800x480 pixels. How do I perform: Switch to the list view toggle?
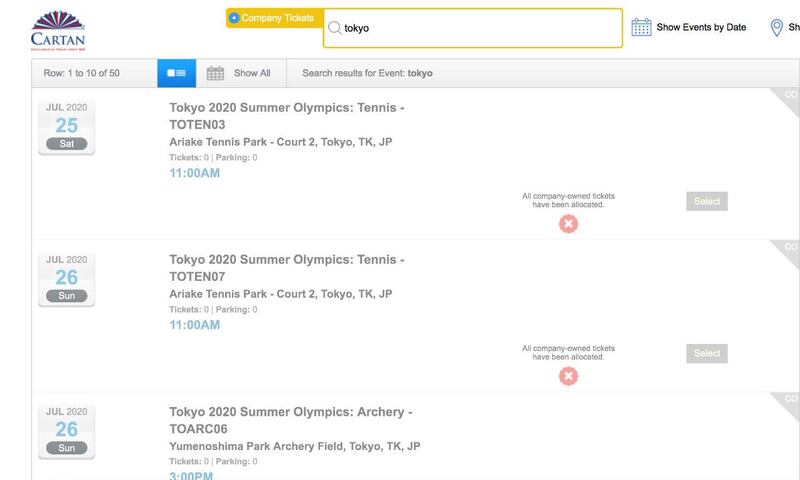(x=177, y=73)
